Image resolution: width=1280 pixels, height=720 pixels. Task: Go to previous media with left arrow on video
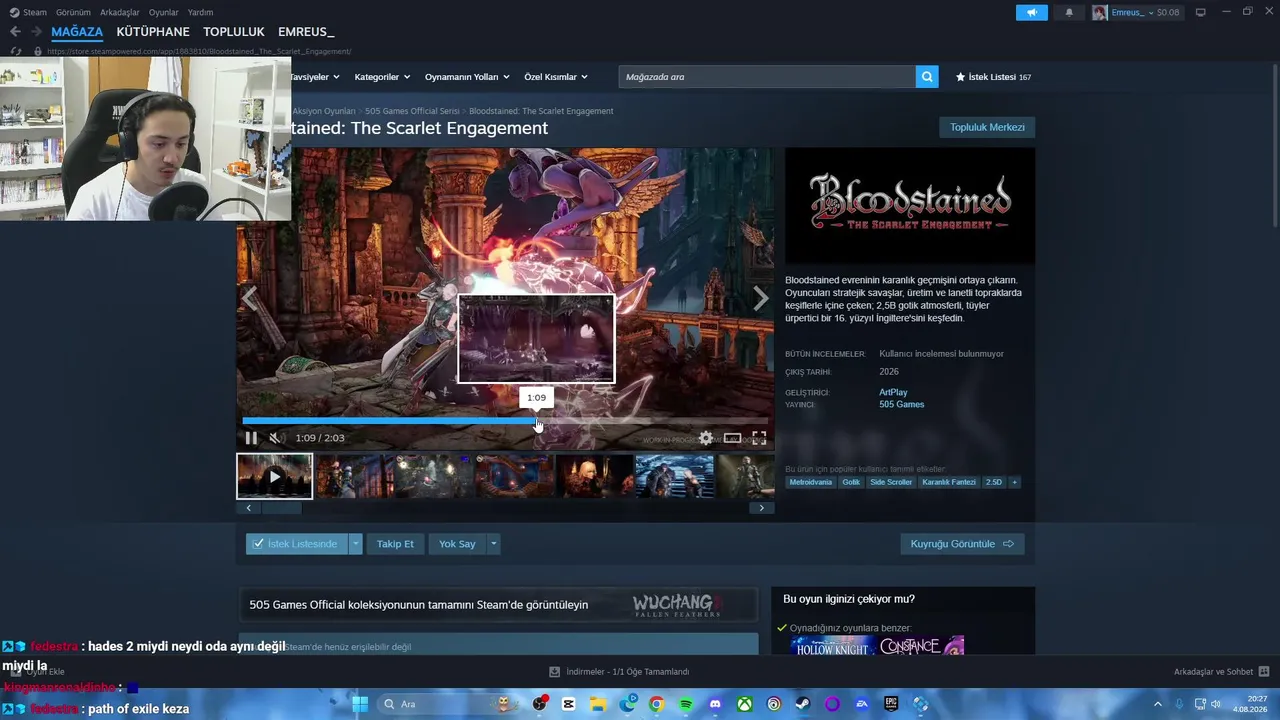click(x=250, y=298)
